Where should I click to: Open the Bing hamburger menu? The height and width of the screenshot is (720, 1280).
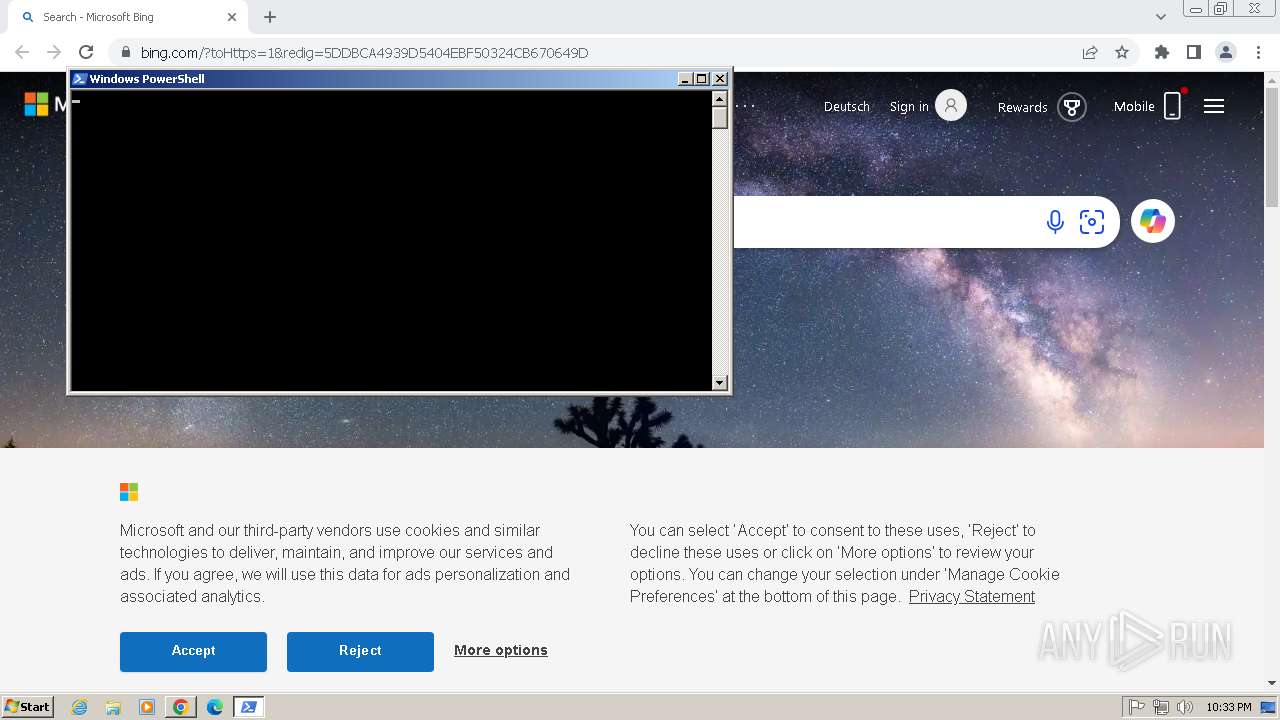pos(1214,106)
